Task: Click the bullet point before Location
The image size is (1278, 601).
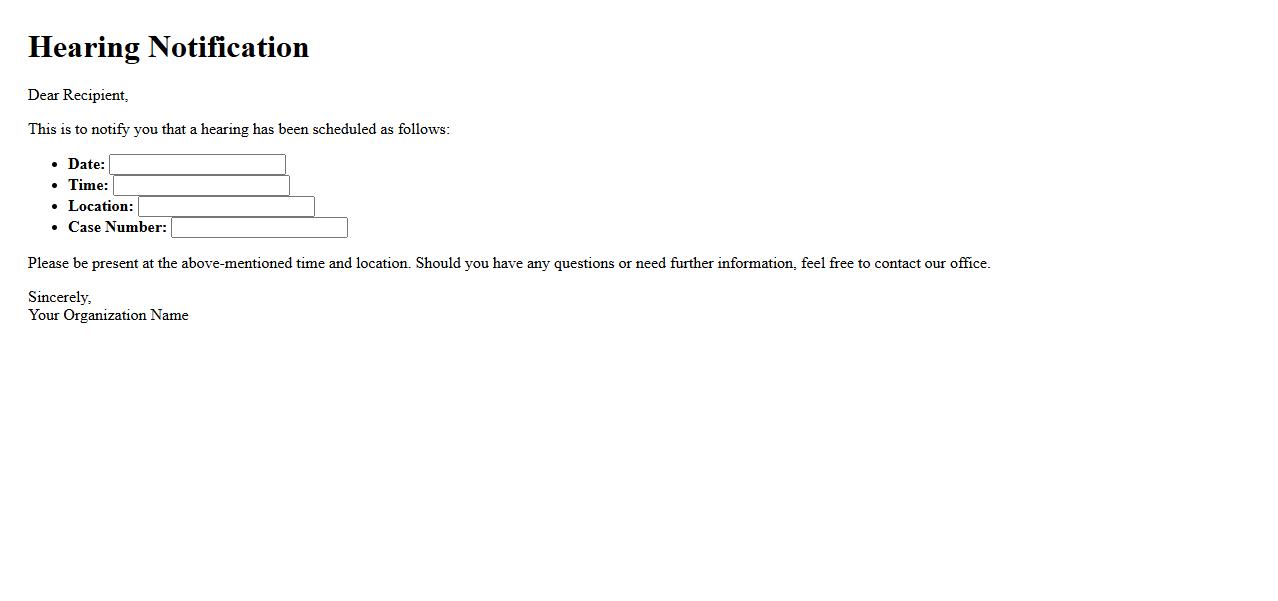Action: [54, 207]
